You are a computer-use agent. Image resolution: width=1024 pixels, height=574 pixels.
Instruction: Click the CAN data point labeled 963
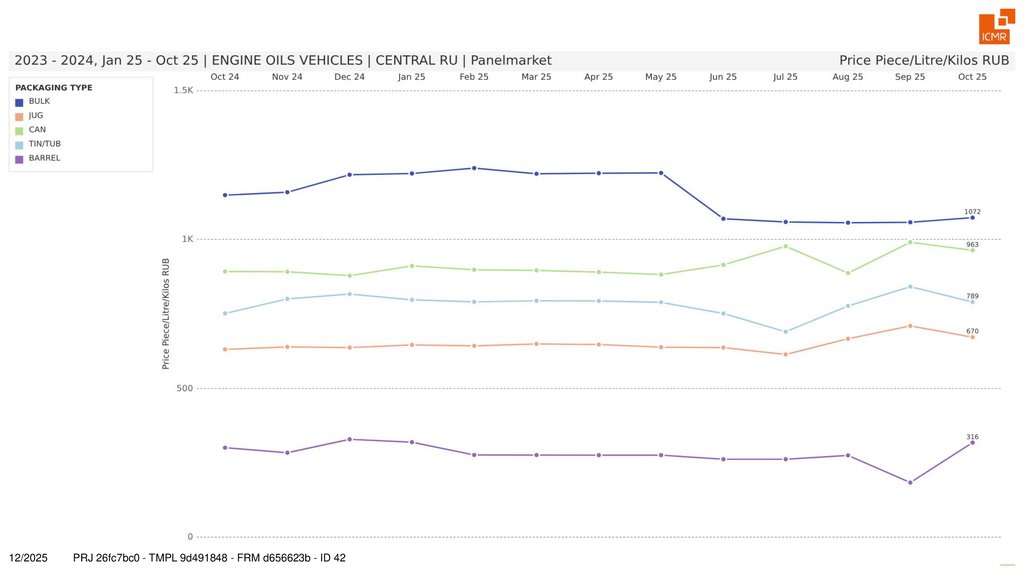point(972,250)
